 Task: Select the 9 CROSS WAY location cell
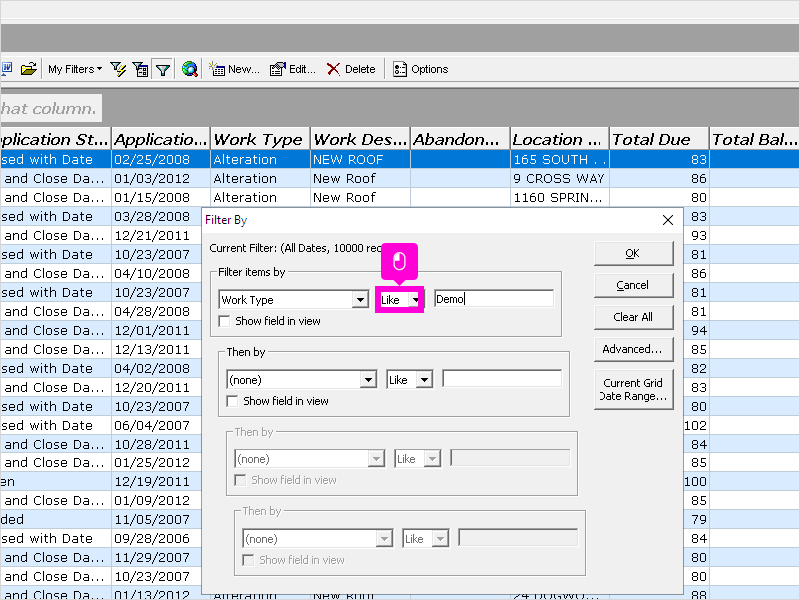click(x=560, y=178)
